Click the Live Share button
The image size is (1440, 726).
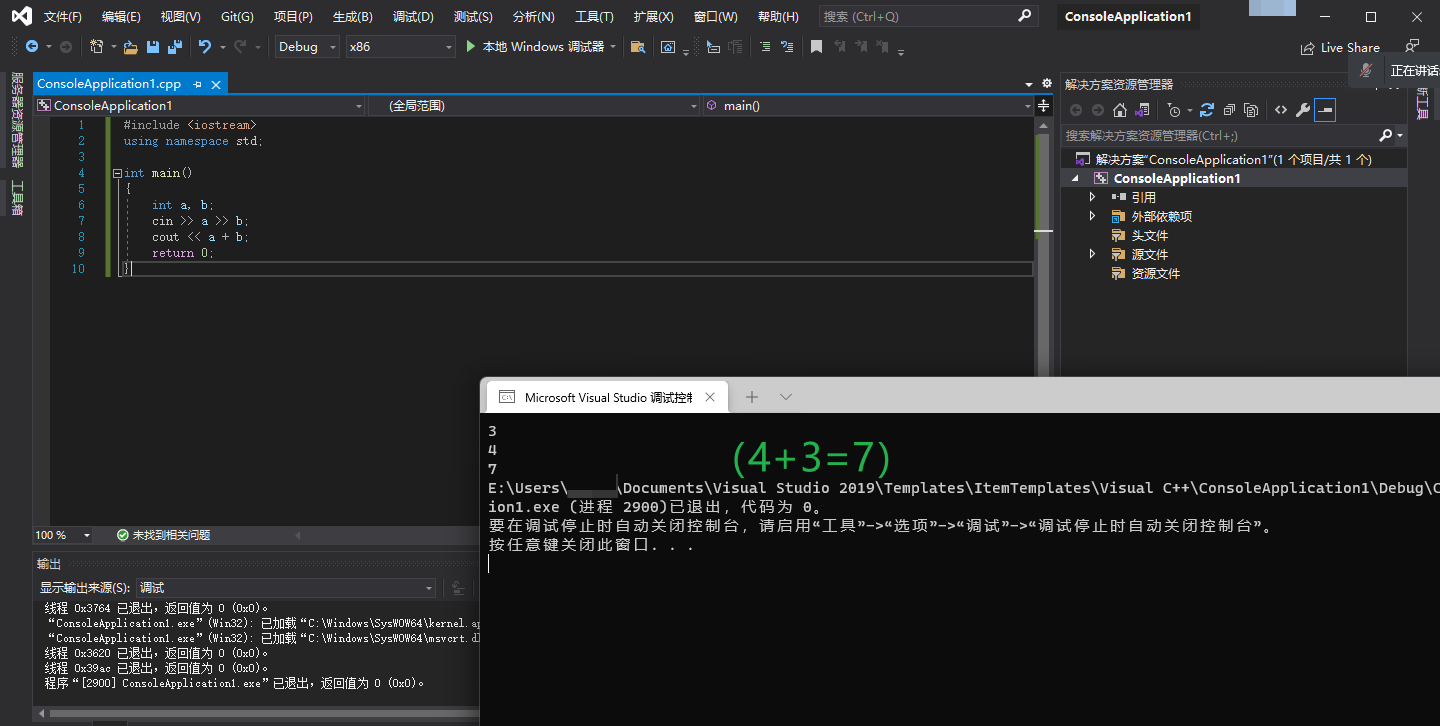coord(1340,47)
